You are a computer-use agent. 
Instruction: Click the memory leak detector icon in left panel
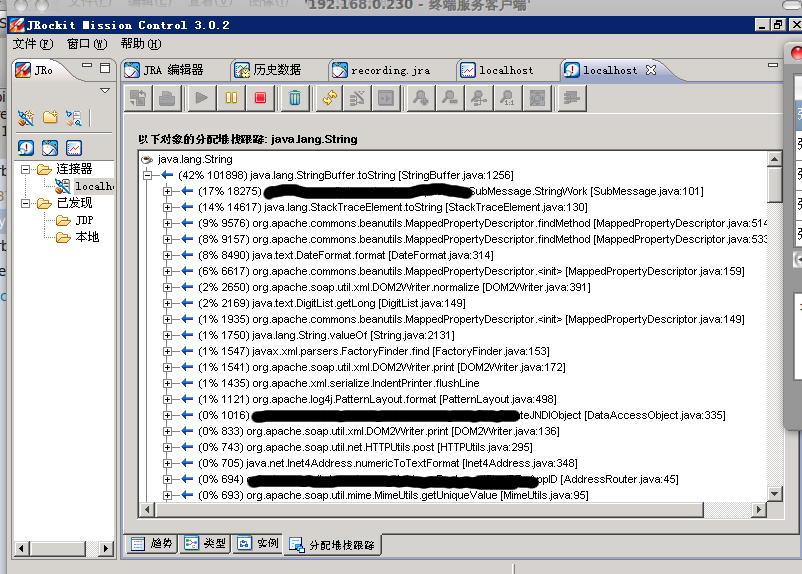pyautogui.click(x=26, y=148)
